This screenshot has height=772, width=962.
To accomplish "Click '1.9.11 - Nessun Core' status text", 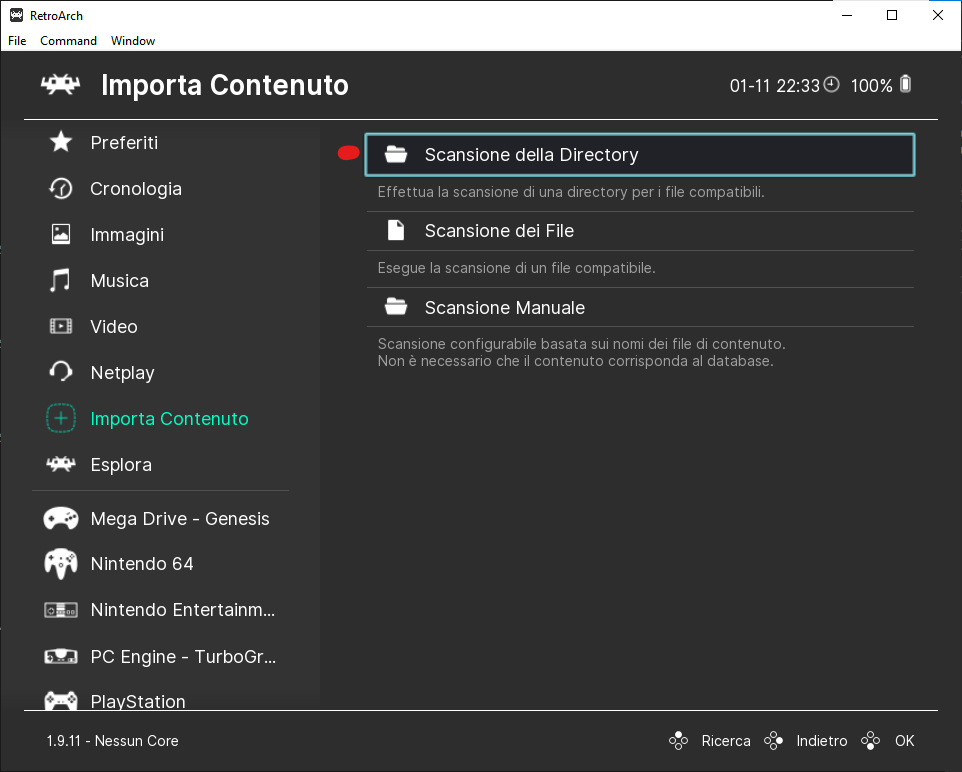I will [x=112, y=741].
